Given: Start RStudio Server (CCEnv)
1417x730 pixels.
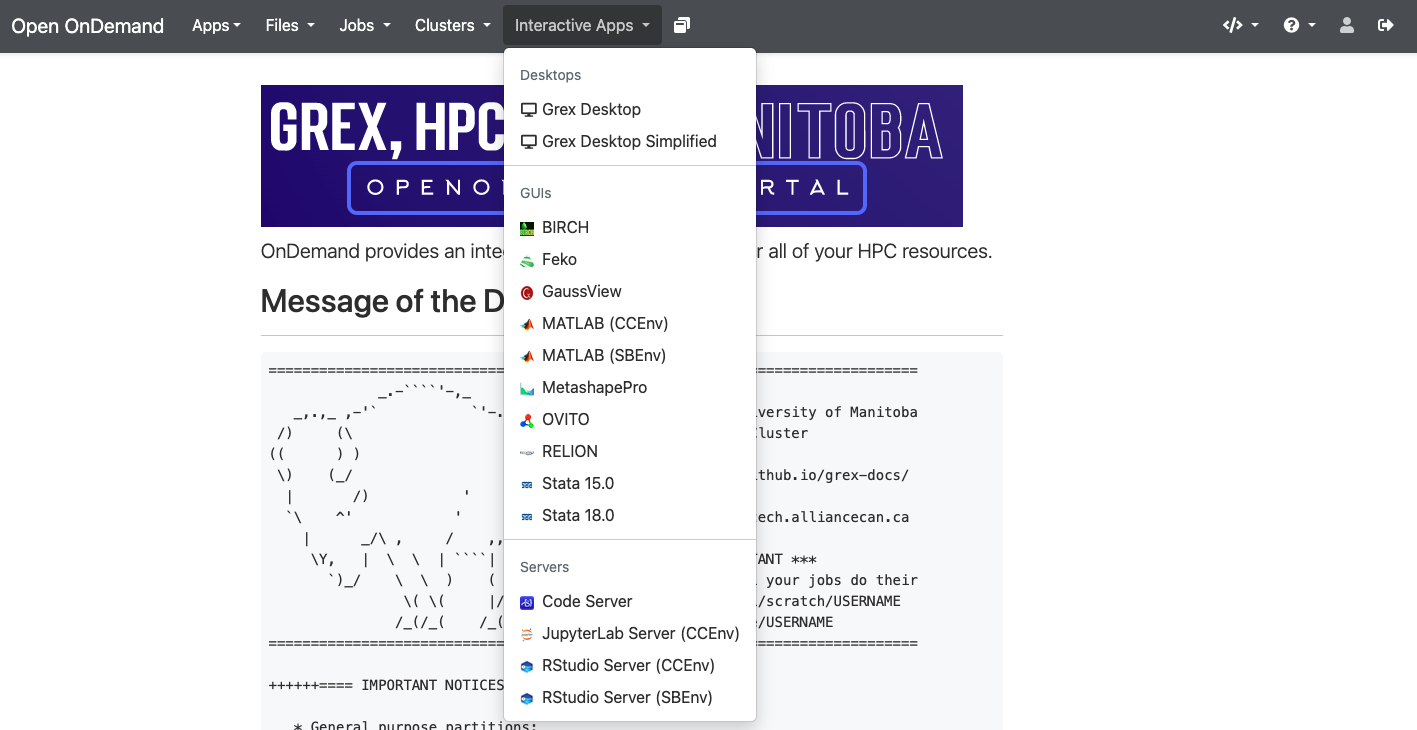Looking at the screenshot, I should 630,666.
